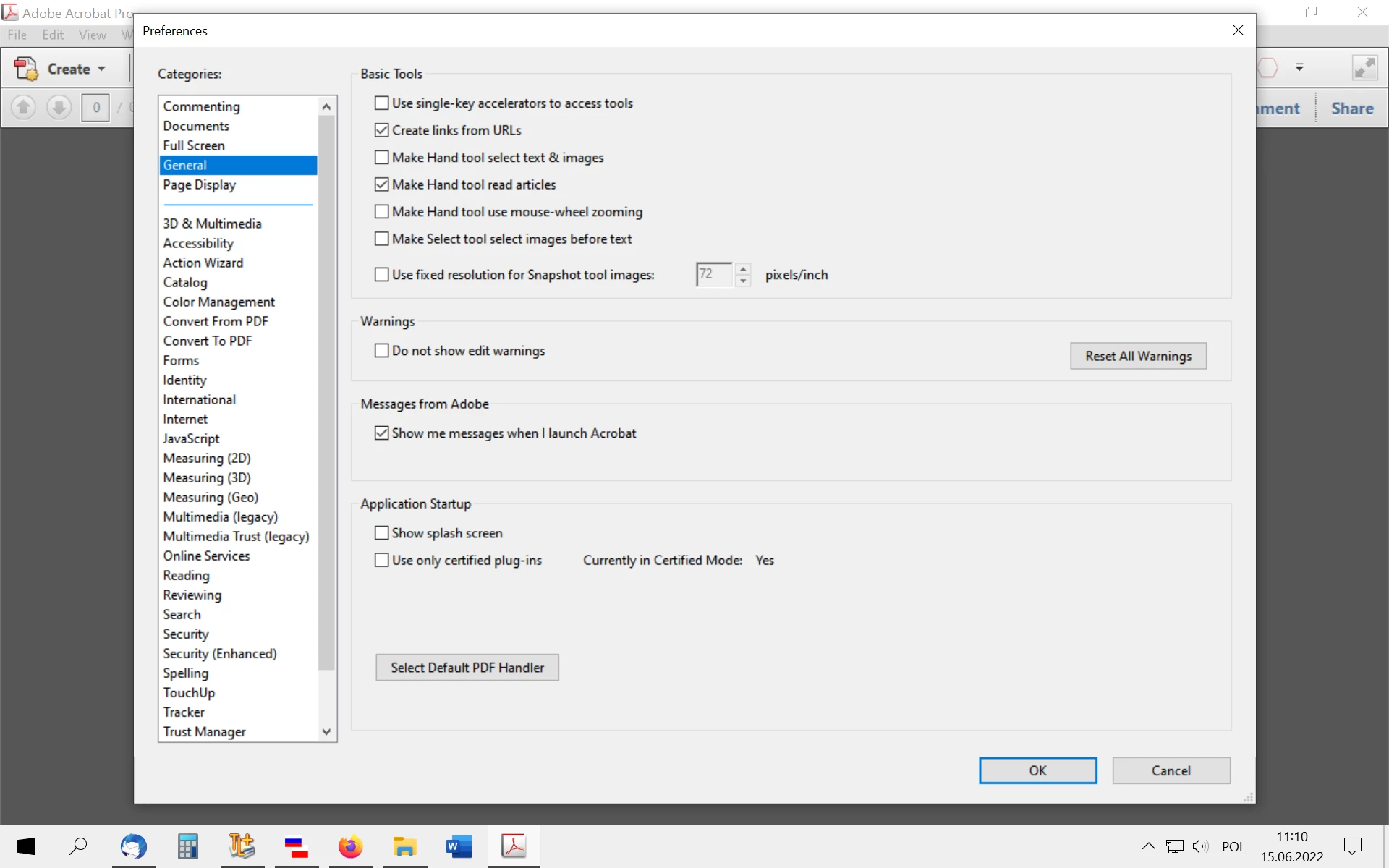Screen dimensions: 1389x868
Task: Uncheck Create links from URLs
Action: [381, 130]
